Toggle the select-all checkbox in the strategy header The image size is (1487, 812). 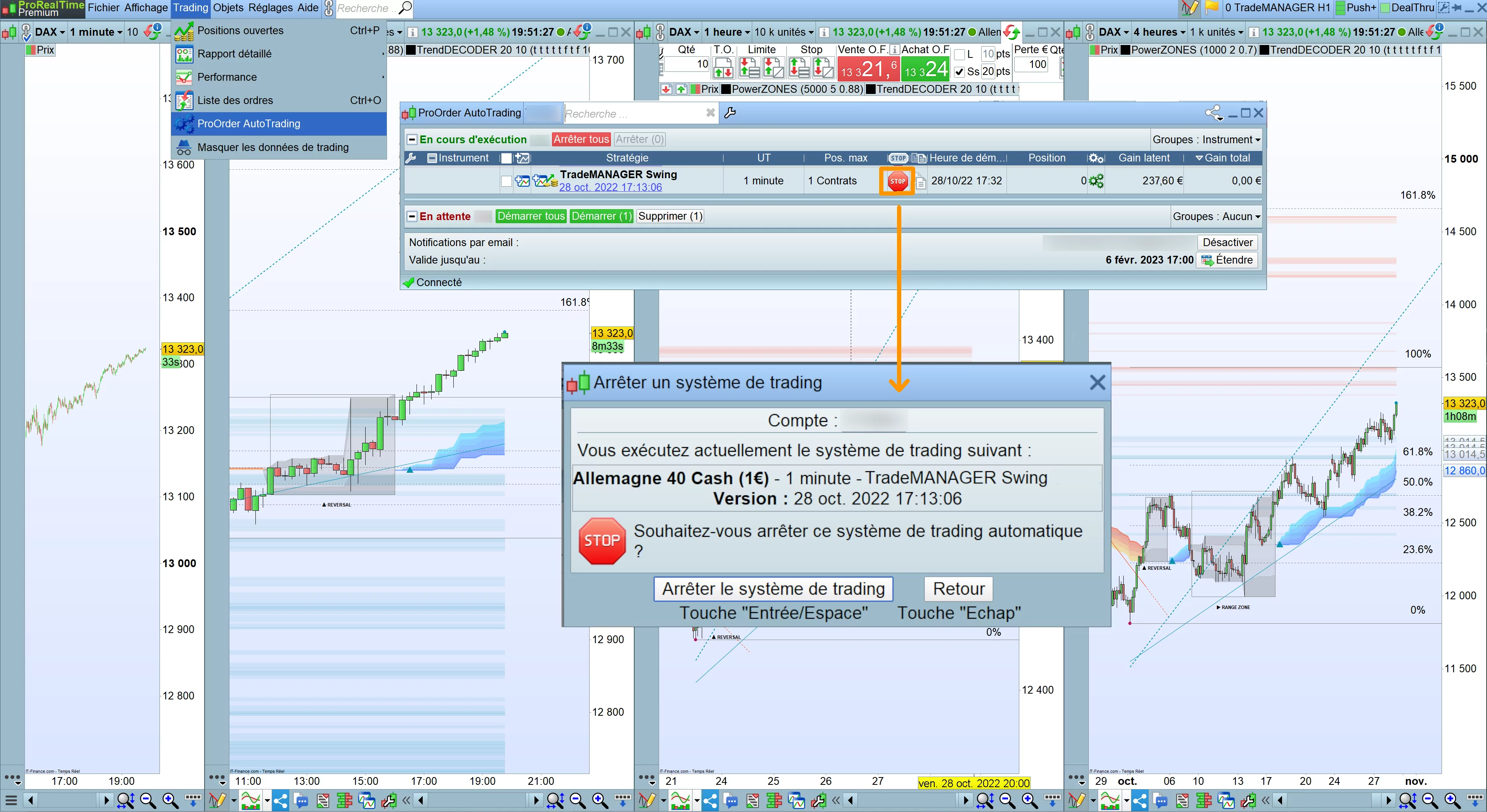tap(506, 158)
